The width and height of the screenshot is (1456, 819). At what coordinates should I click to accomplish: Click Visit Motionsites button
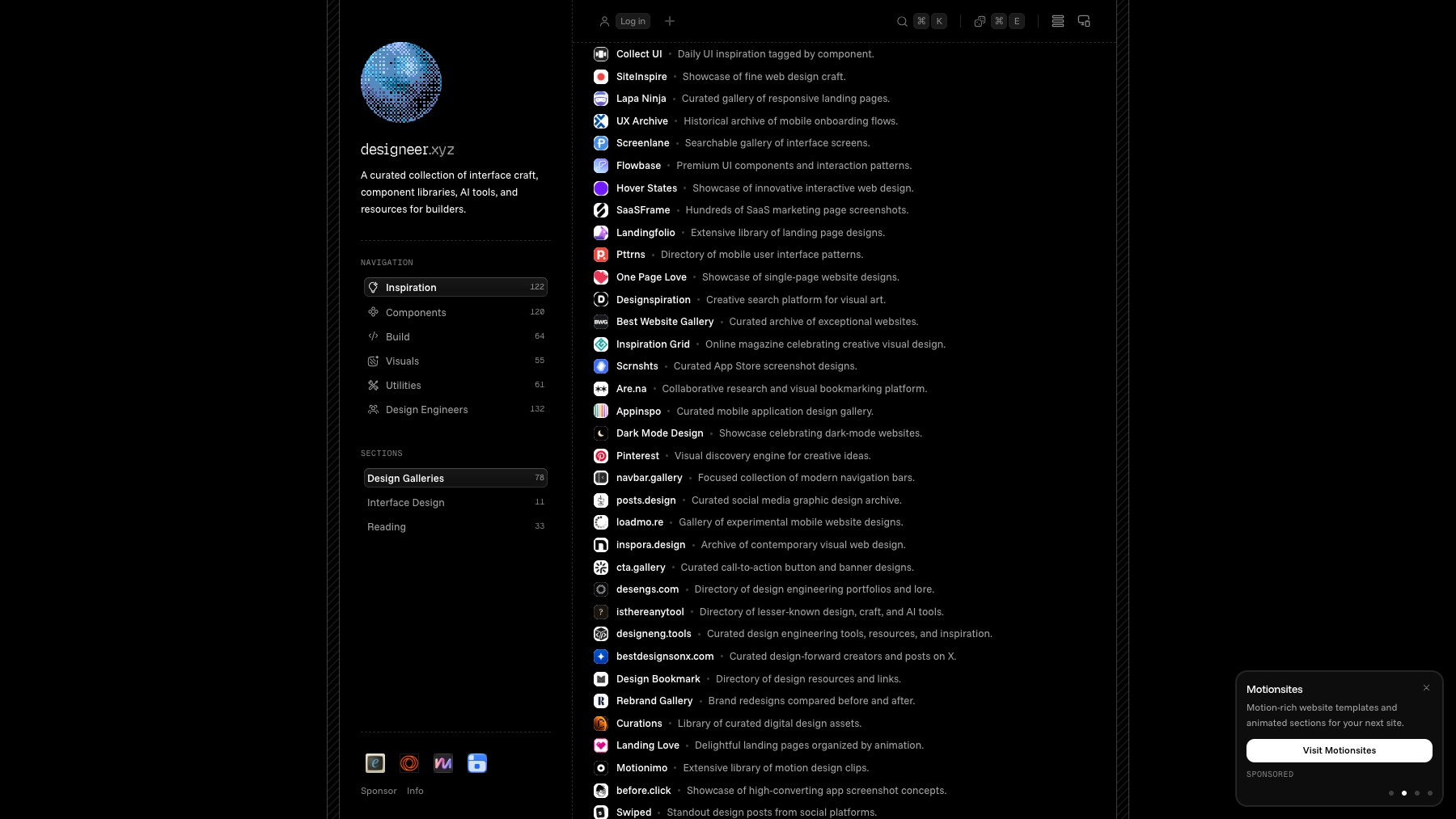click(1339, 750)
